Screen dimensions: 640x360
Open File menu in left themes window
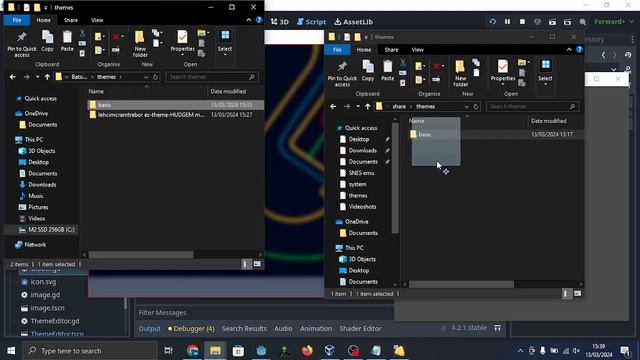(17, 20)
